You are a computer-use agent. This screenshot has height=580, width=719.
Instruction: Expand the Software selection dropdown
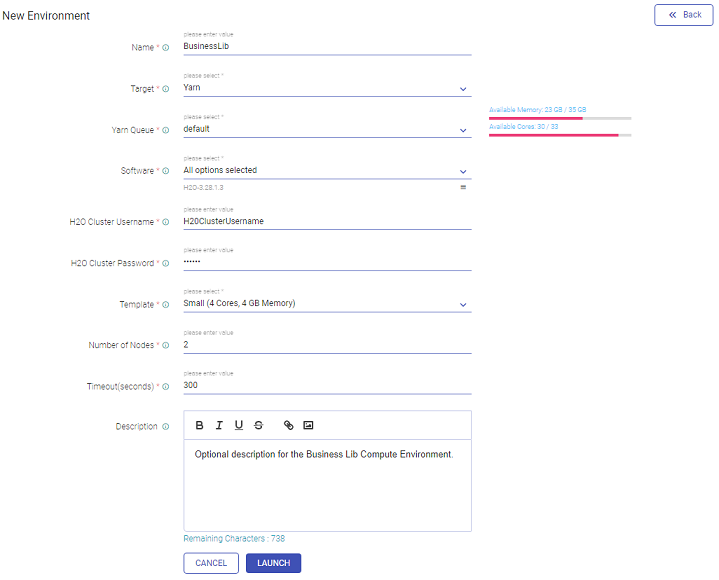click(x=327, y=170)
